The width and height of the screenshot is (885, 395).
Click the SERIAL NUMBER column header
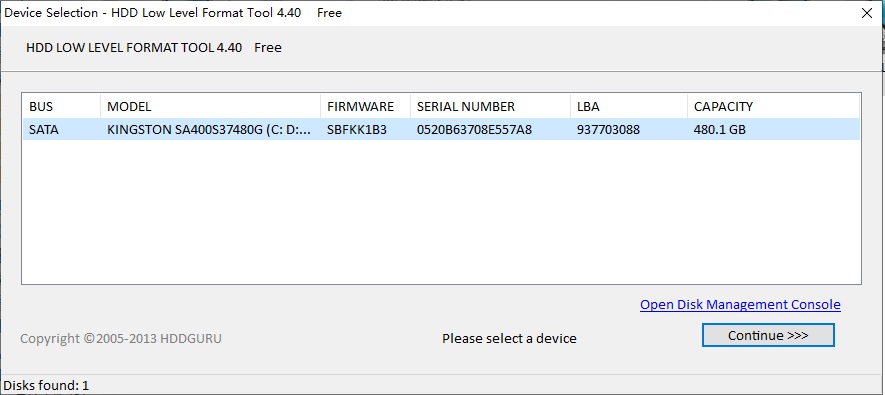(x=490, y=106)
